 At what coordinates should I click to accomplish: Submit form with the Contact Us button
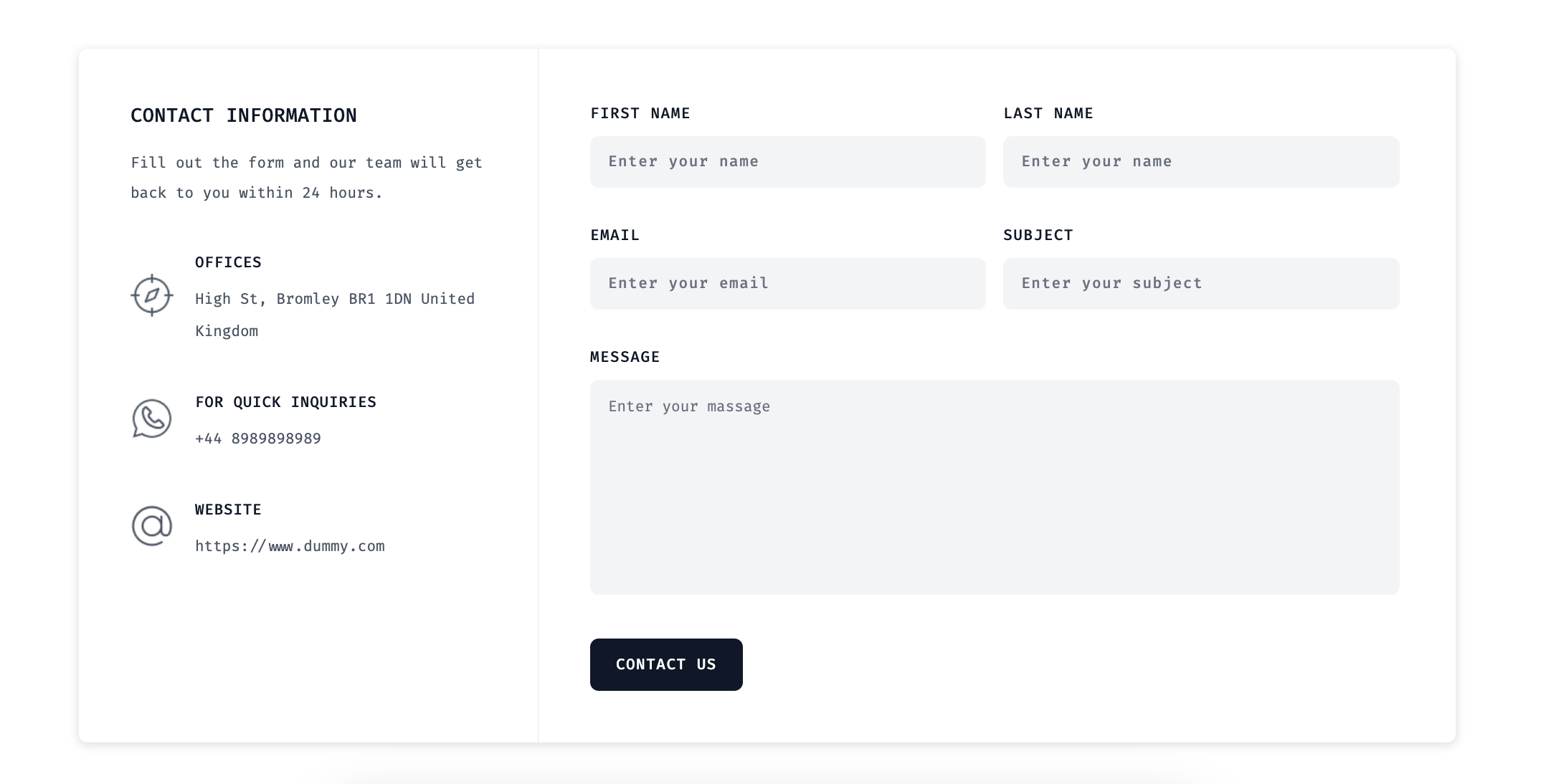[666, 664]
